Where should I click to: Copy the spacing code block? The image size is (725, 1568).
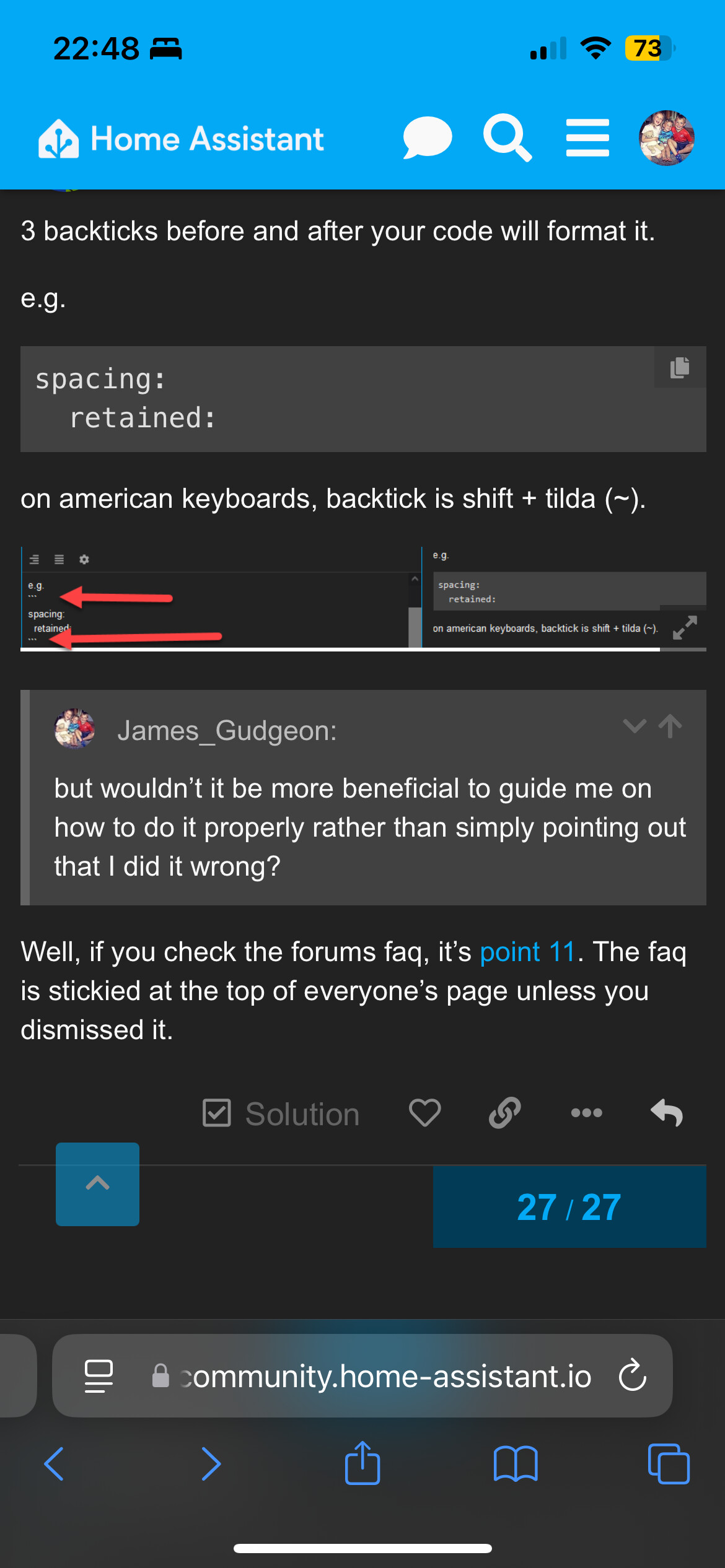coord(680,367)
